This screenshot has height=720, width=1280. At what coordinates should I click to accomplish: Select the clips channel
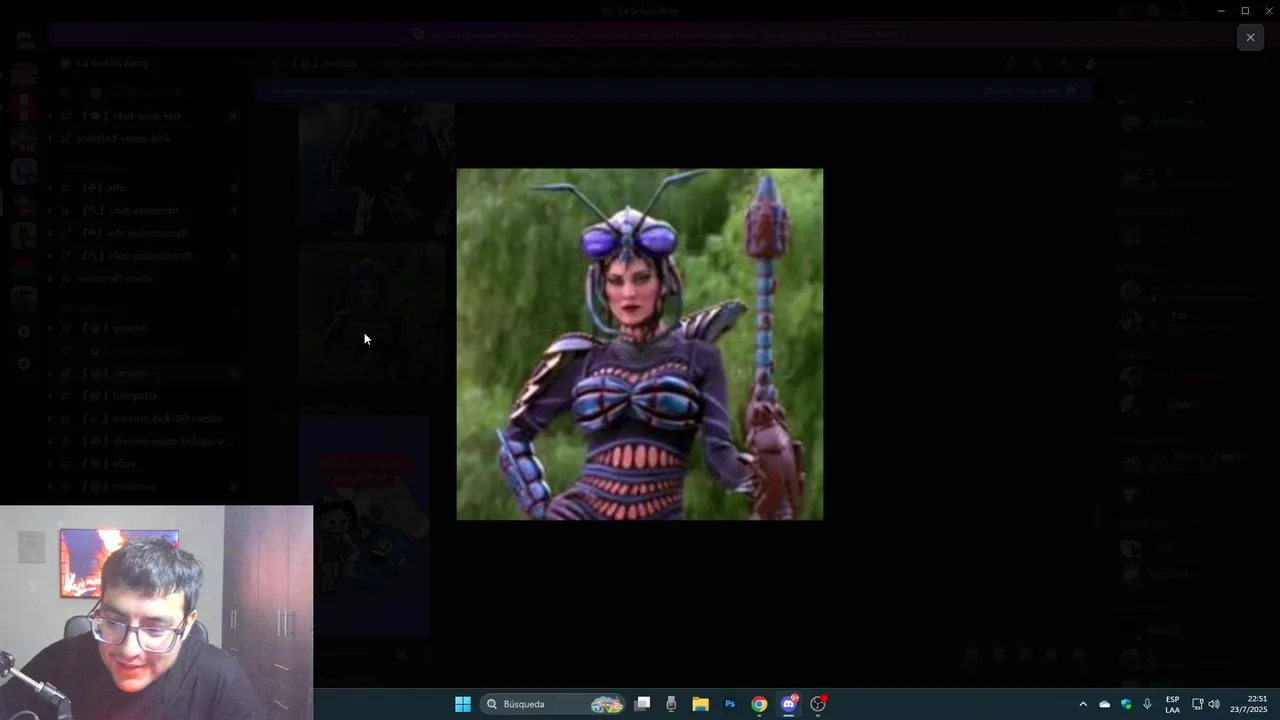click(148, 464)
